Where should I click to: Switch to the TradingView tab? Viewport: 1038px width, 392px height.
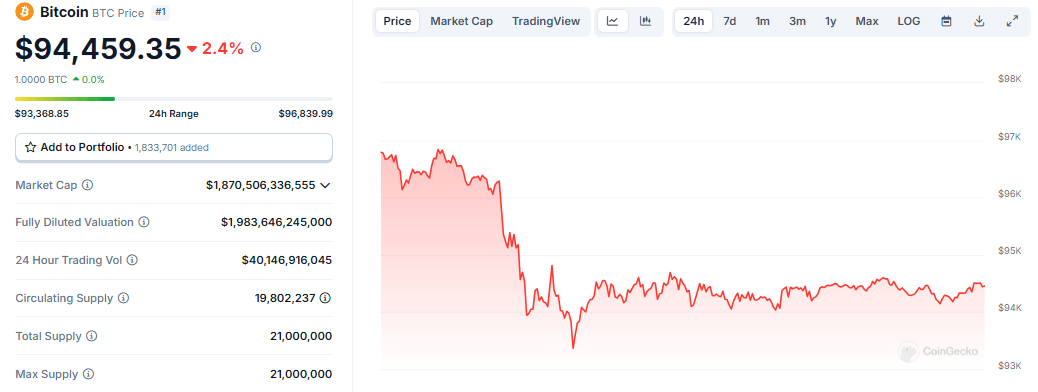(x=546, y=21)
